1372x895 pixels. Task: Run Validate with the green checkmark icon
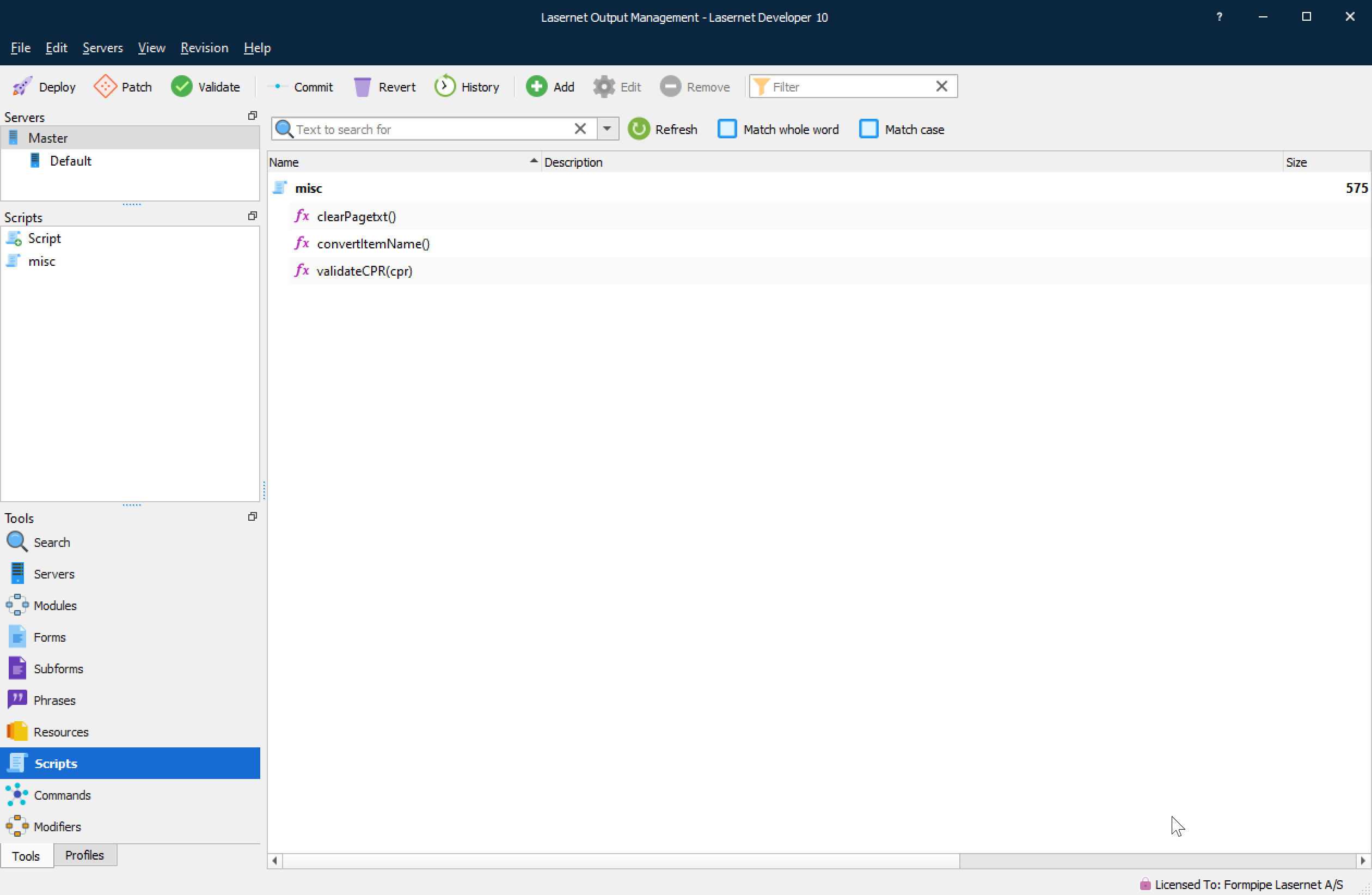click(x=182, y=87)
